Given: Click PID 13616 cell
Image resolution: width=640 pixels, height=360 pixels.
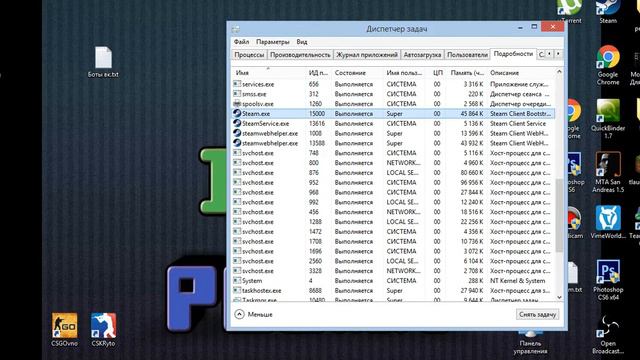Looking at the screenshot, I should (317, 123).
